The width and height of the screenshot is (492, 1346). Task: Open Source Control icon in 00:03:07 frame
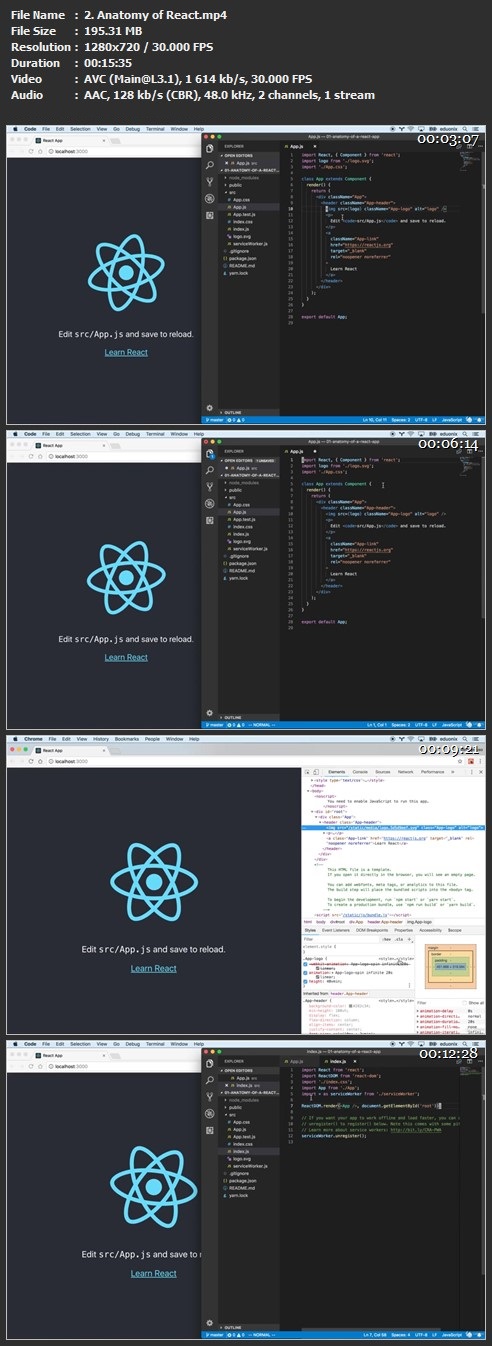click(210, 182)
